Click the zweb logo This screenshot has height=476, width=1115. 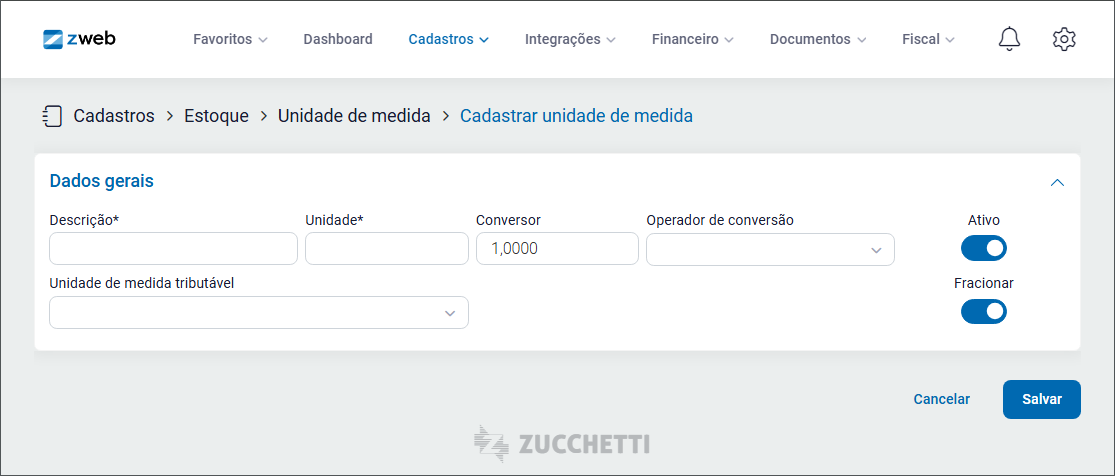[79, 38]
